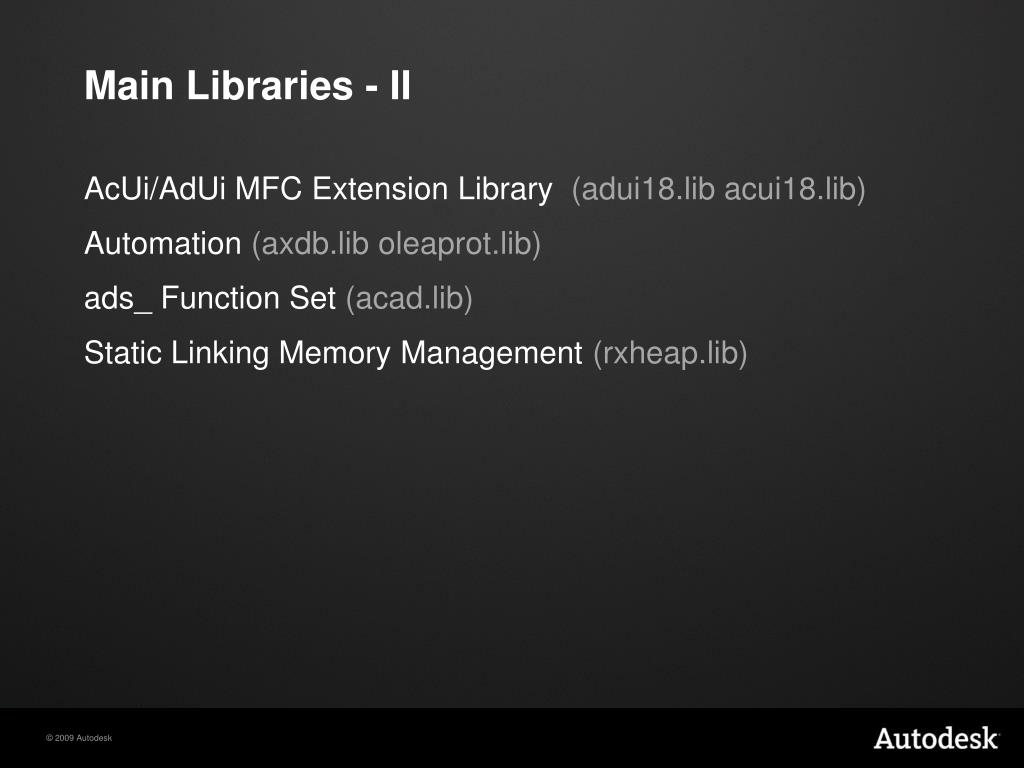This screenshot has height=768, width=1024.
Task: Select the AcUi/AdUi MFC Extension Library text
Action: click(x=318, y=189)
